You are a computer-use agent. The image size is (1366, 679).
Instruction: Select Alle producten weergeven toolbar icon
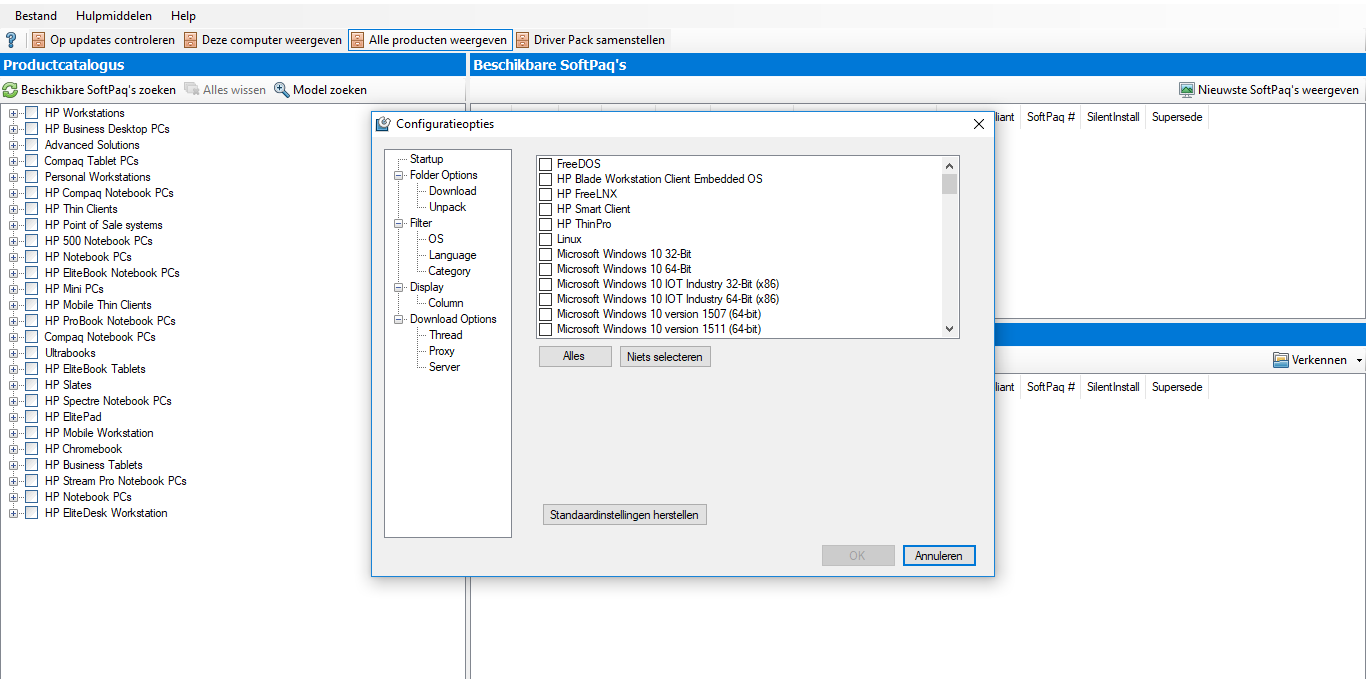357,40
